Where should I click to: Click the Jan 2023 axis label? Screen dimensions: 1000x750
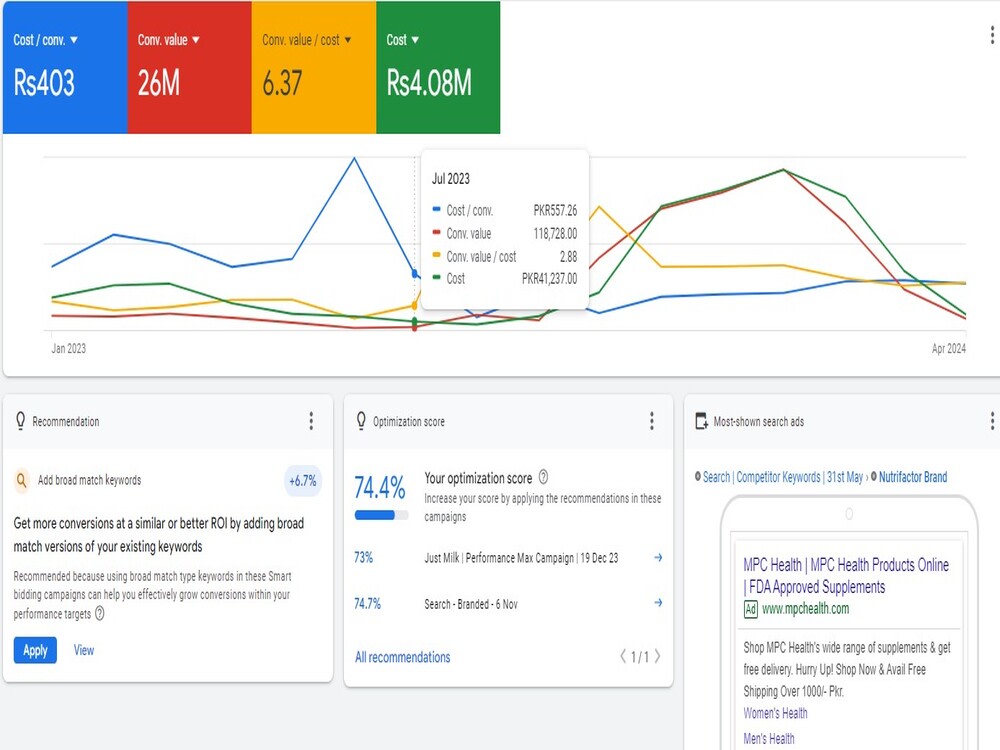[68, 348]
